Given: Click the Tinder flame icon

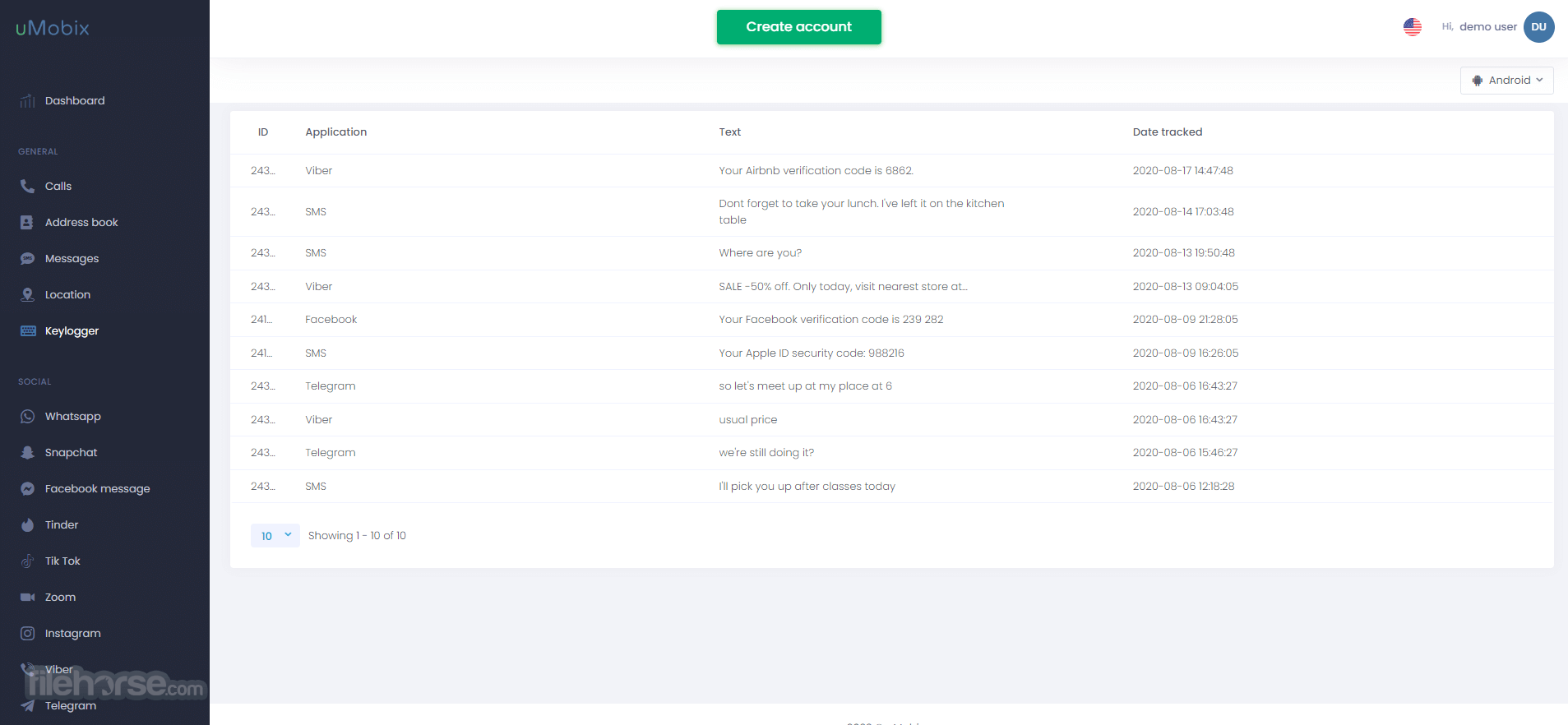Looking at the screenshot, I should (x=27, y=525).
